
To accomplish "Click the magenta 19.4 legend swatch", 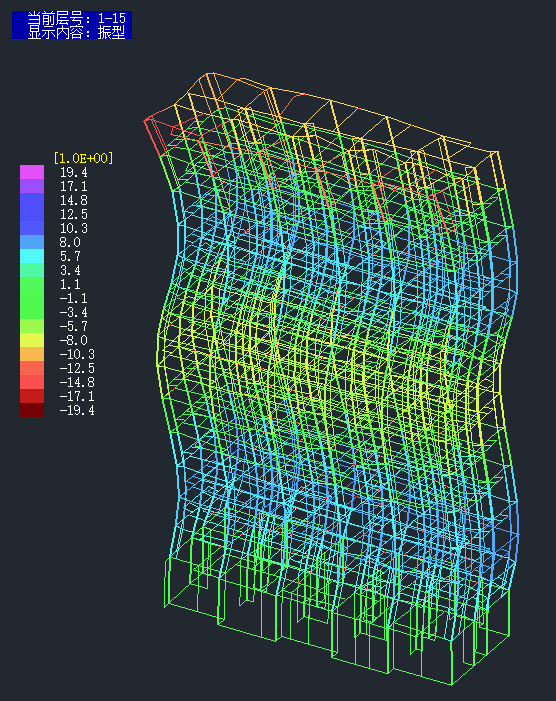I will tap(32, 172).
